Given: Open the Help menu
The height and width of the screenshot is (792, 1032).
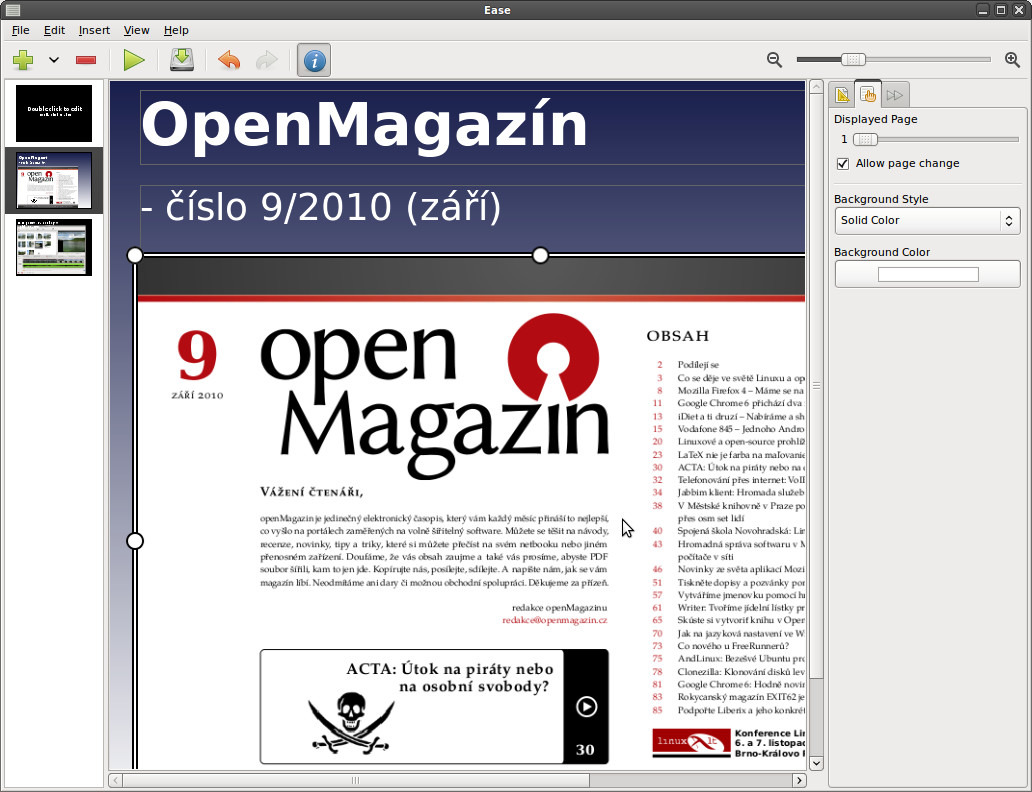Looking at the screenshot, I should (x=176, y=30).
